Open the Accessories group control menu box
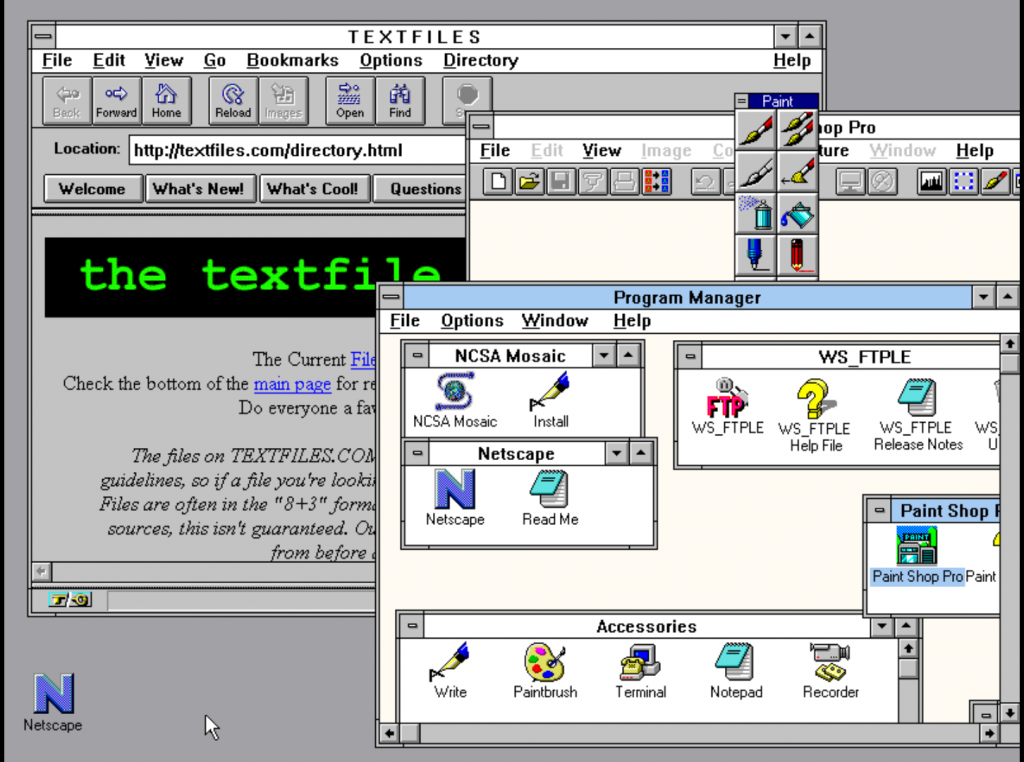This screenshot has height=762, width=1024. coord(411,627)
